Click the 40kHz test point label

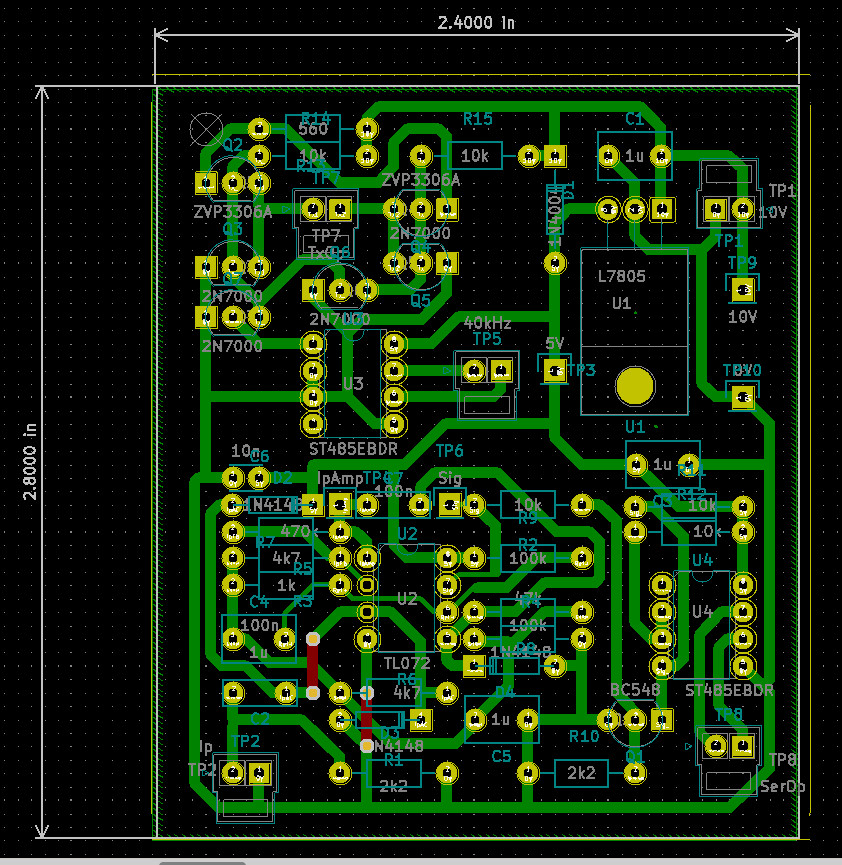pos(487,323)
